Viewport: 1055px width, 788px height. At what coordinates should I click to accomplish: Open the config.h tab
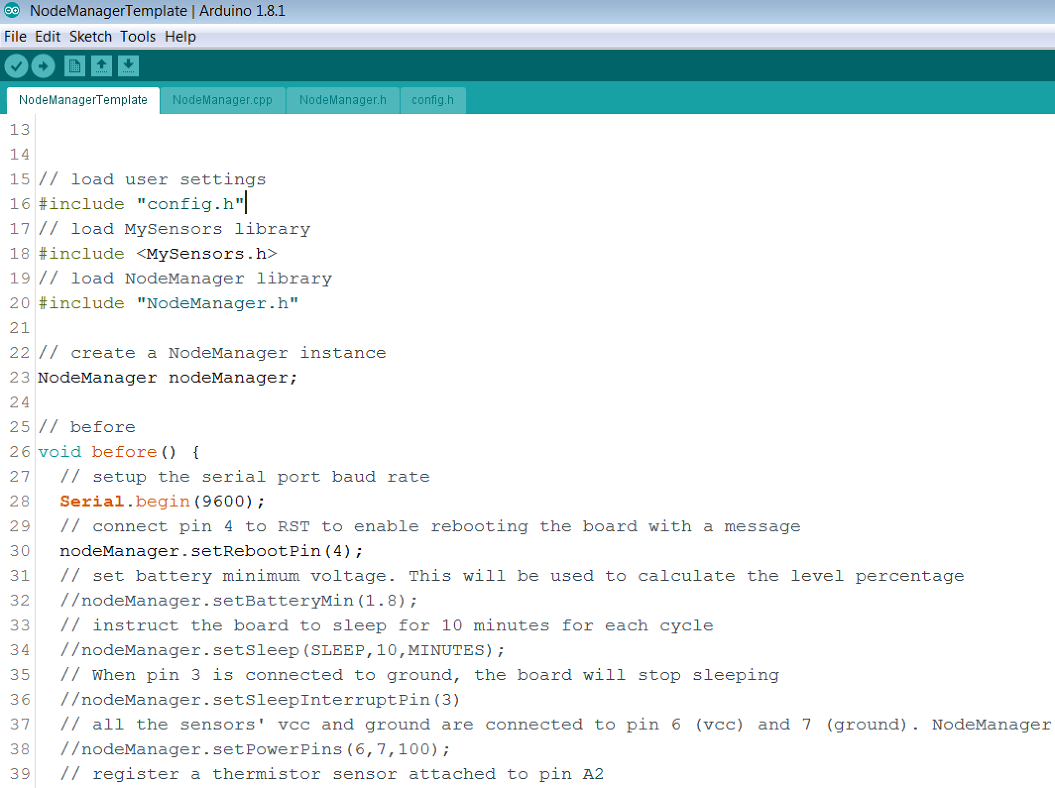432,100
